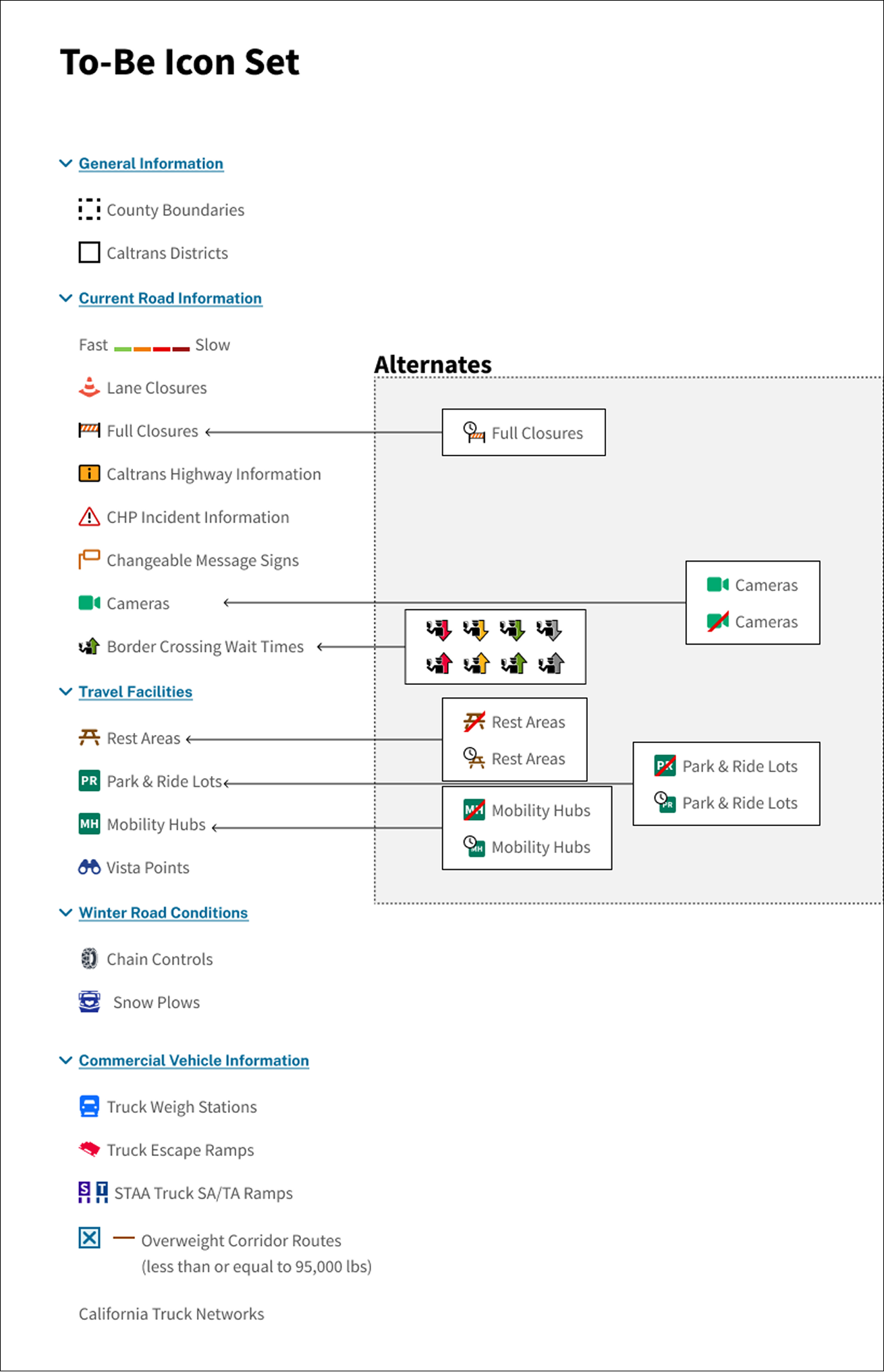The height and width of the screenshot is (1372, 884).
Task: Select the Truck Weigh Stations item
Action: tap(167, 1107)
